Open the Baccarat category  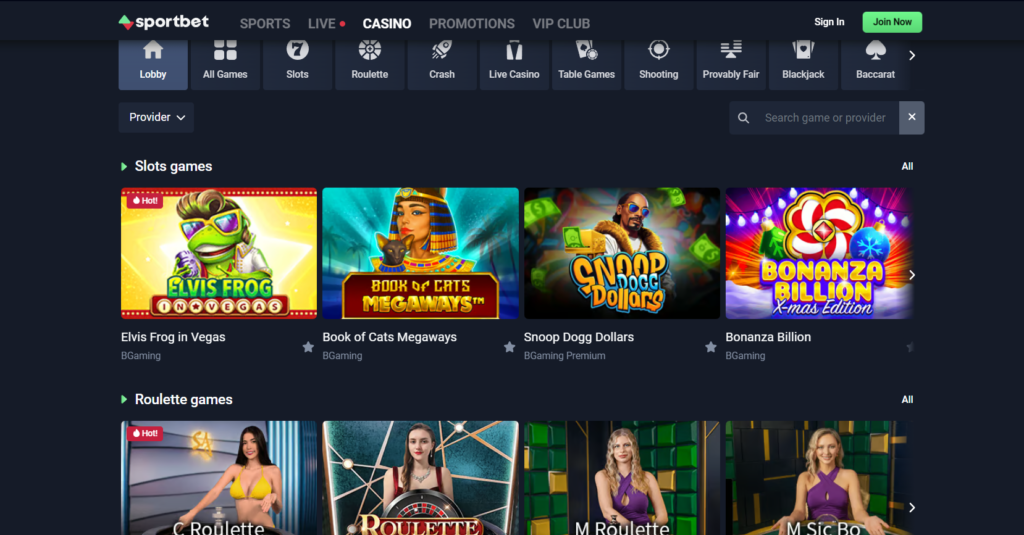875,64
